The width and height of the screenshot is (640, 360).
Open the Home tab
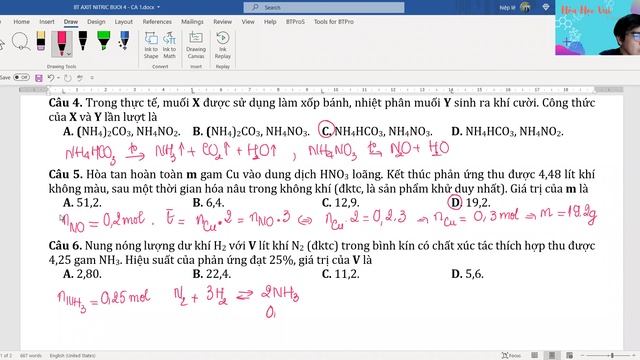[21, 22]
